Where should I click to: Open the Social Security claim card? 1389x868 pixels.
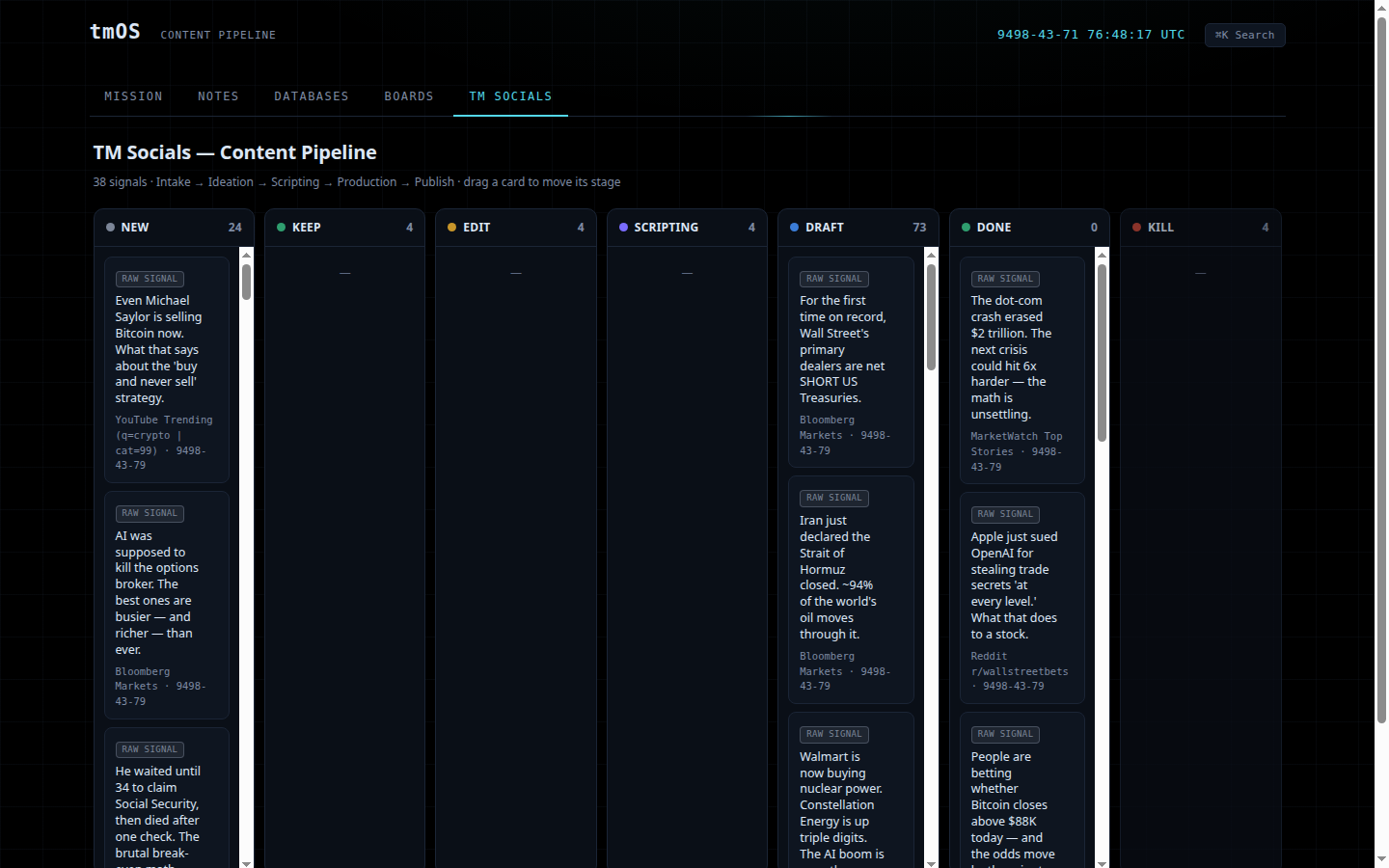tap(167, 798)
